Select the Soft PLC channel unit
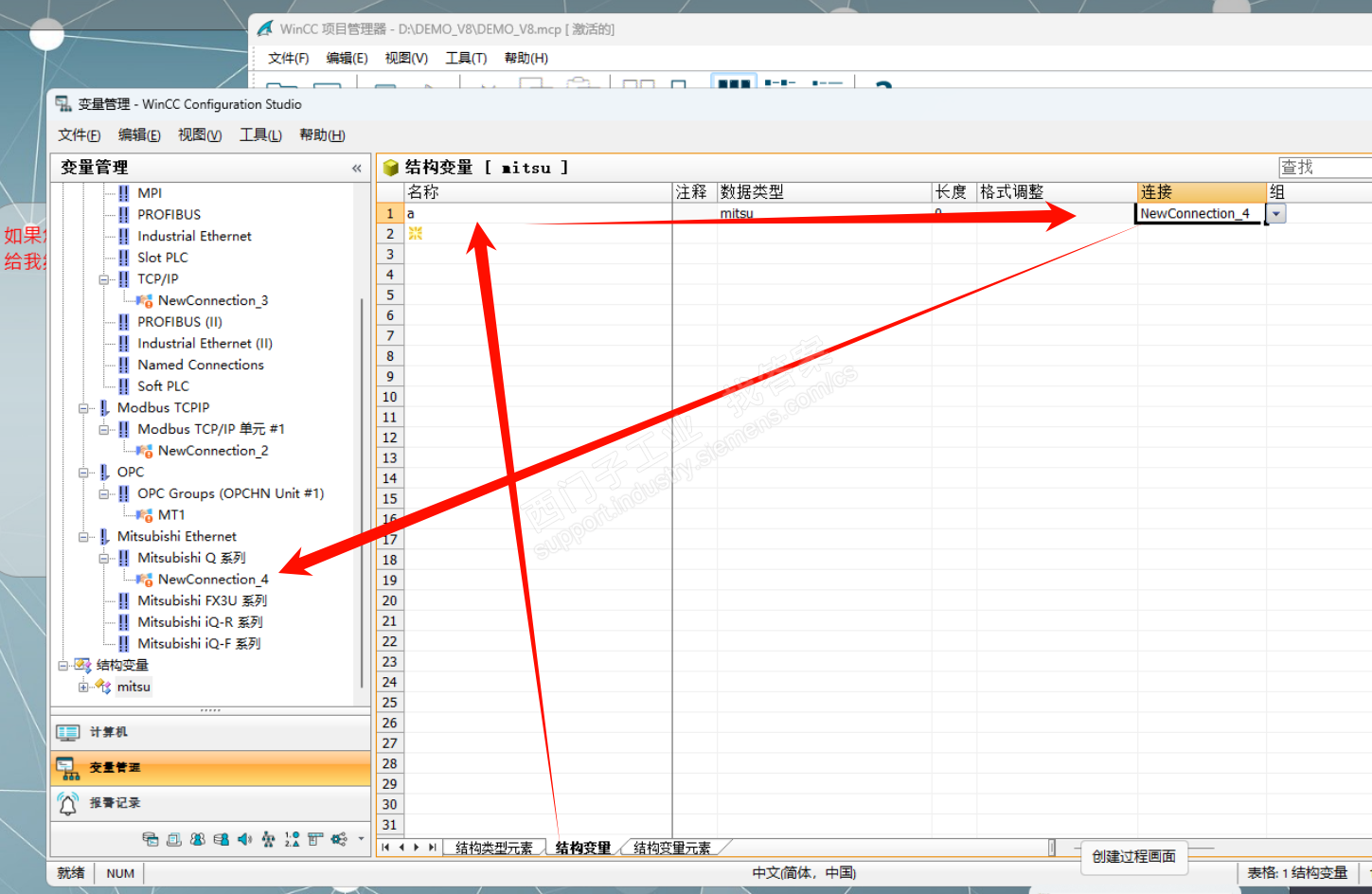The width and height of the screenshot is (1372, 894). [163, 386]
